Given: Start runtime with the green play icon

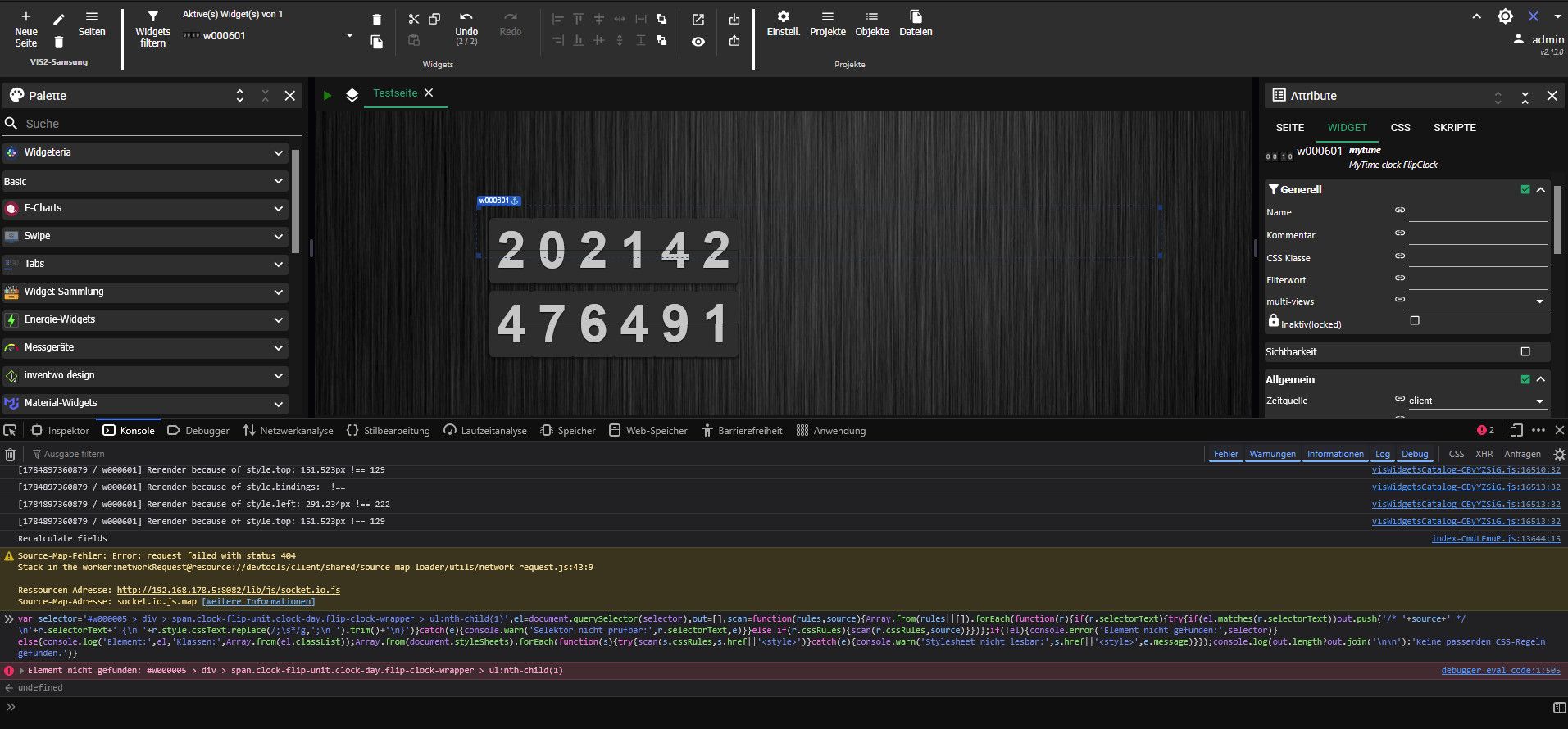Looking at the screenshot, I should tap(327, 95).
